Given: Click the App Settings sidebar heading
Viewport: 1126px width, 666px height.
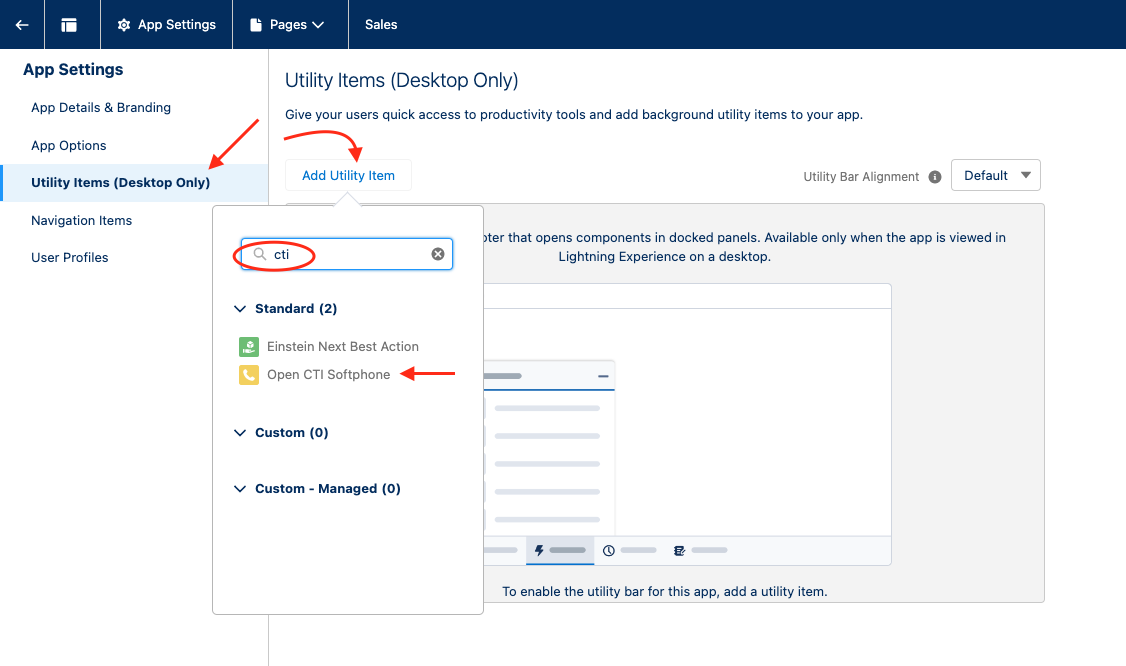Looking at the screenshot, I should [x=73, y=70].
